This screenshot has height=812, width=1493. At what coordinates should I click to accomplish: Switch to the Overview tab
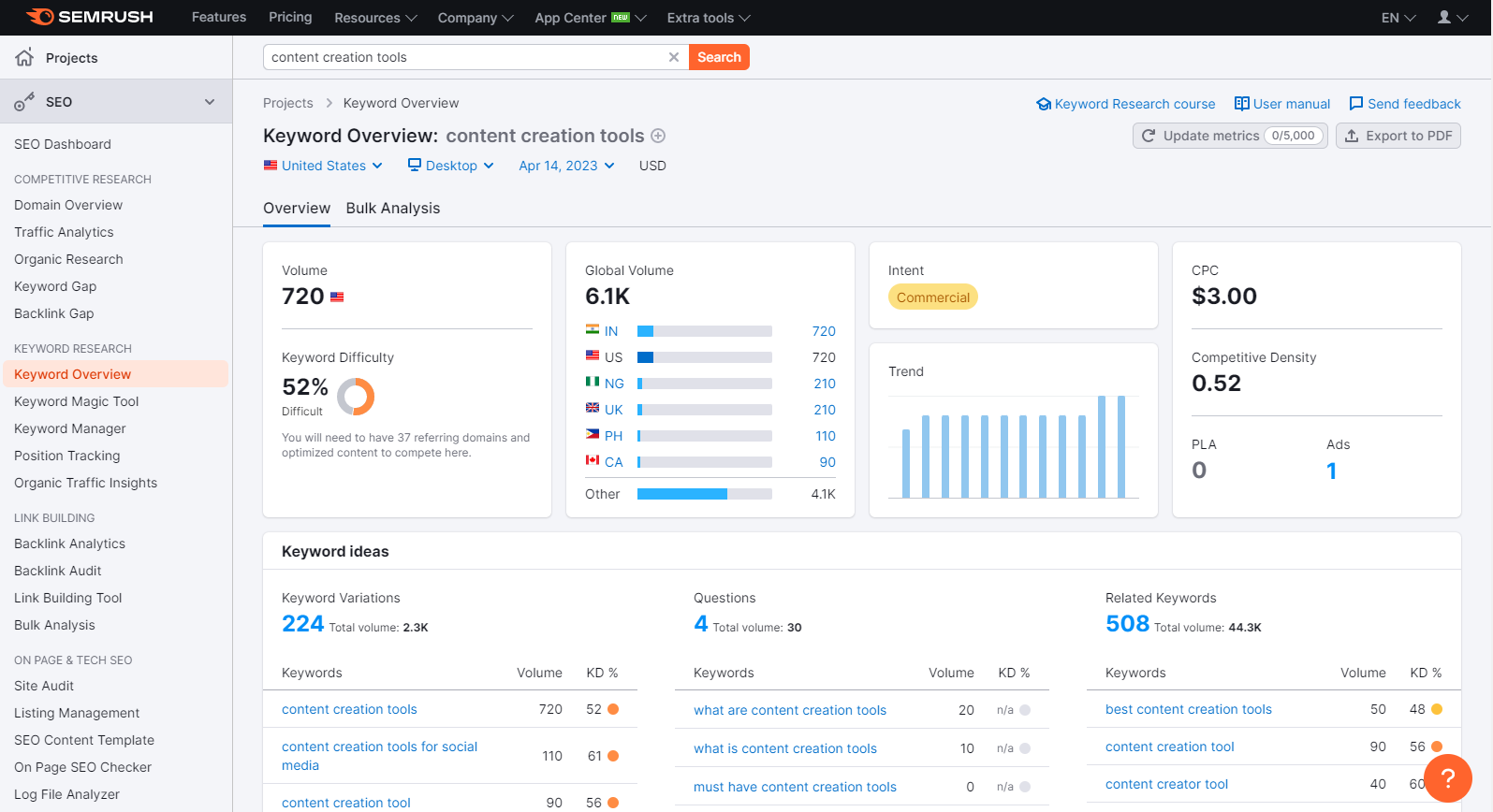point(297,208)
